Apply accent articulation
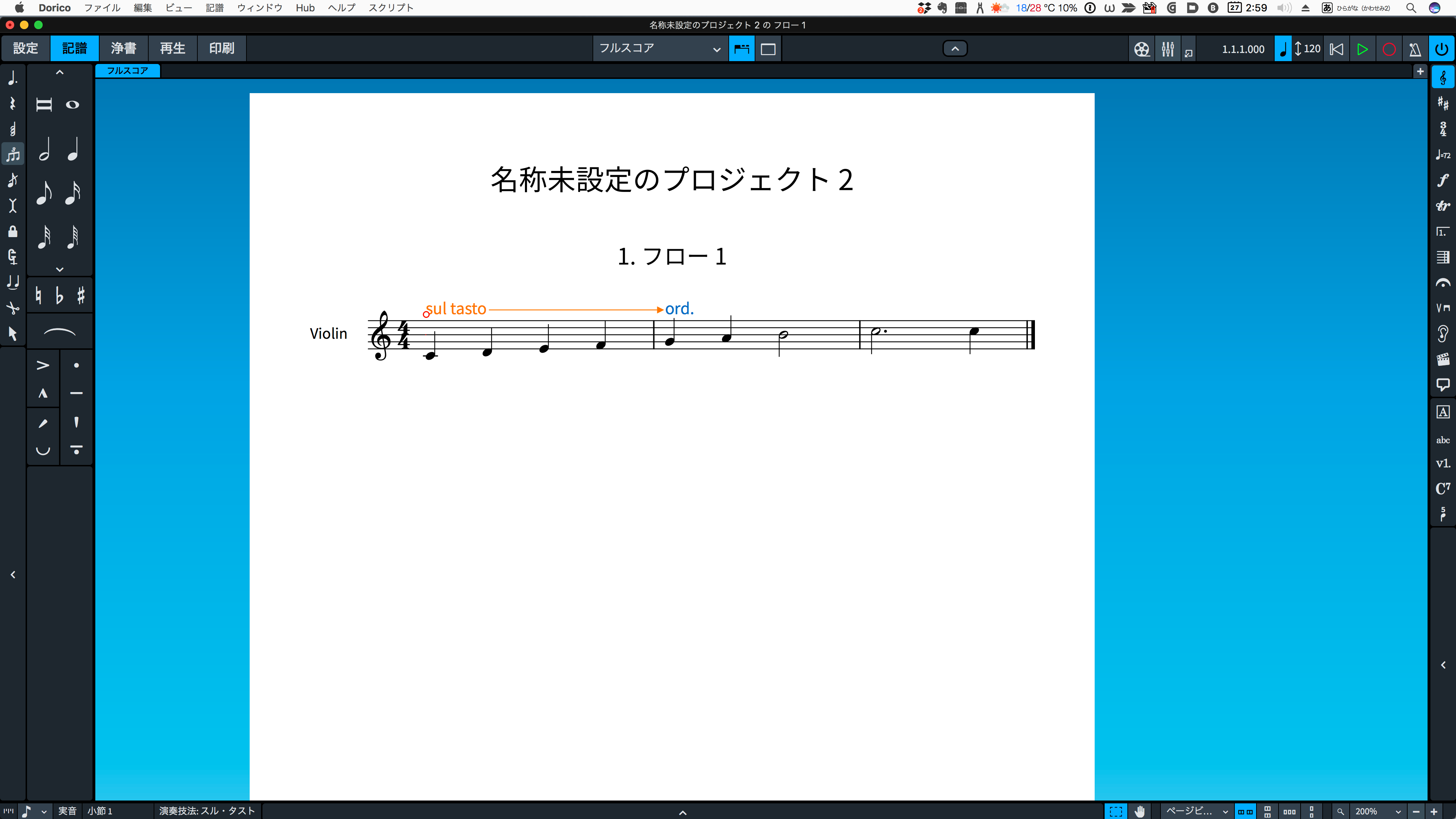 coord(43,365)
